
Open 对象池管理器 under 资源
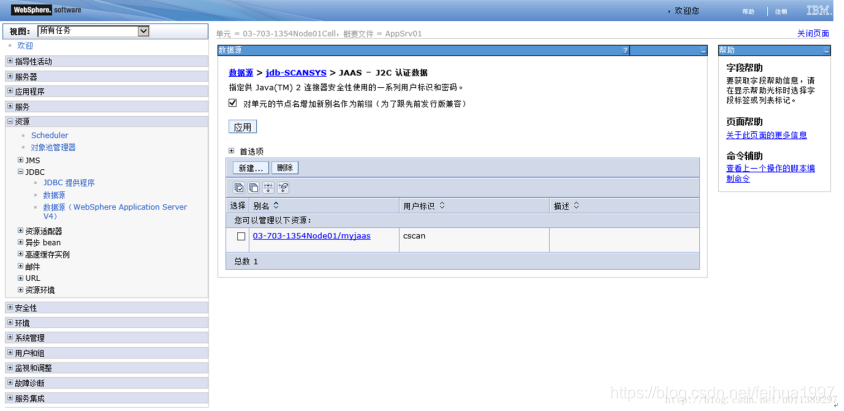pos(53,147)
